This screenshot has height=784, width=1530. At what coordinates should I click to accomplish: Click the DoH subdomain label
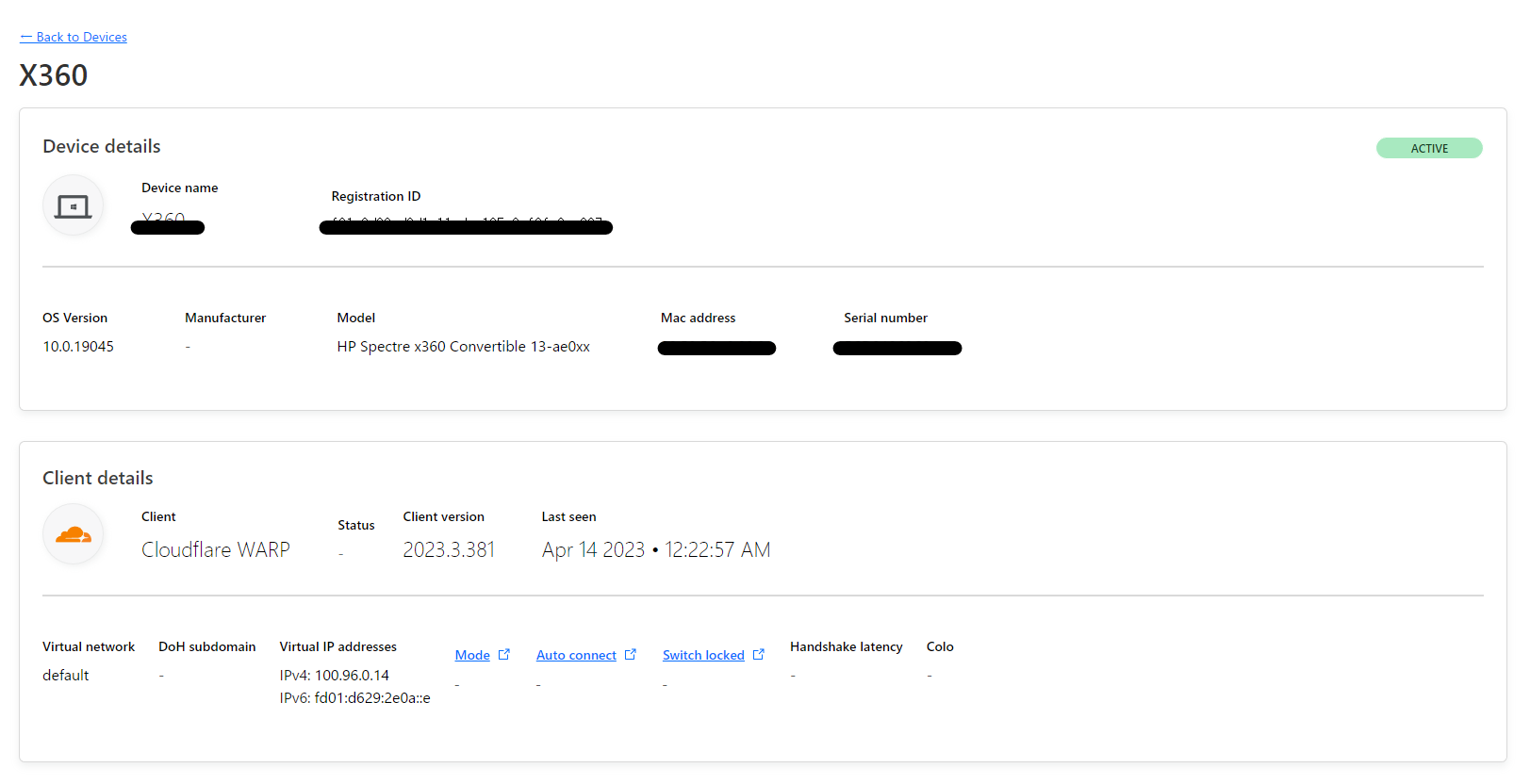coord(207,646)
